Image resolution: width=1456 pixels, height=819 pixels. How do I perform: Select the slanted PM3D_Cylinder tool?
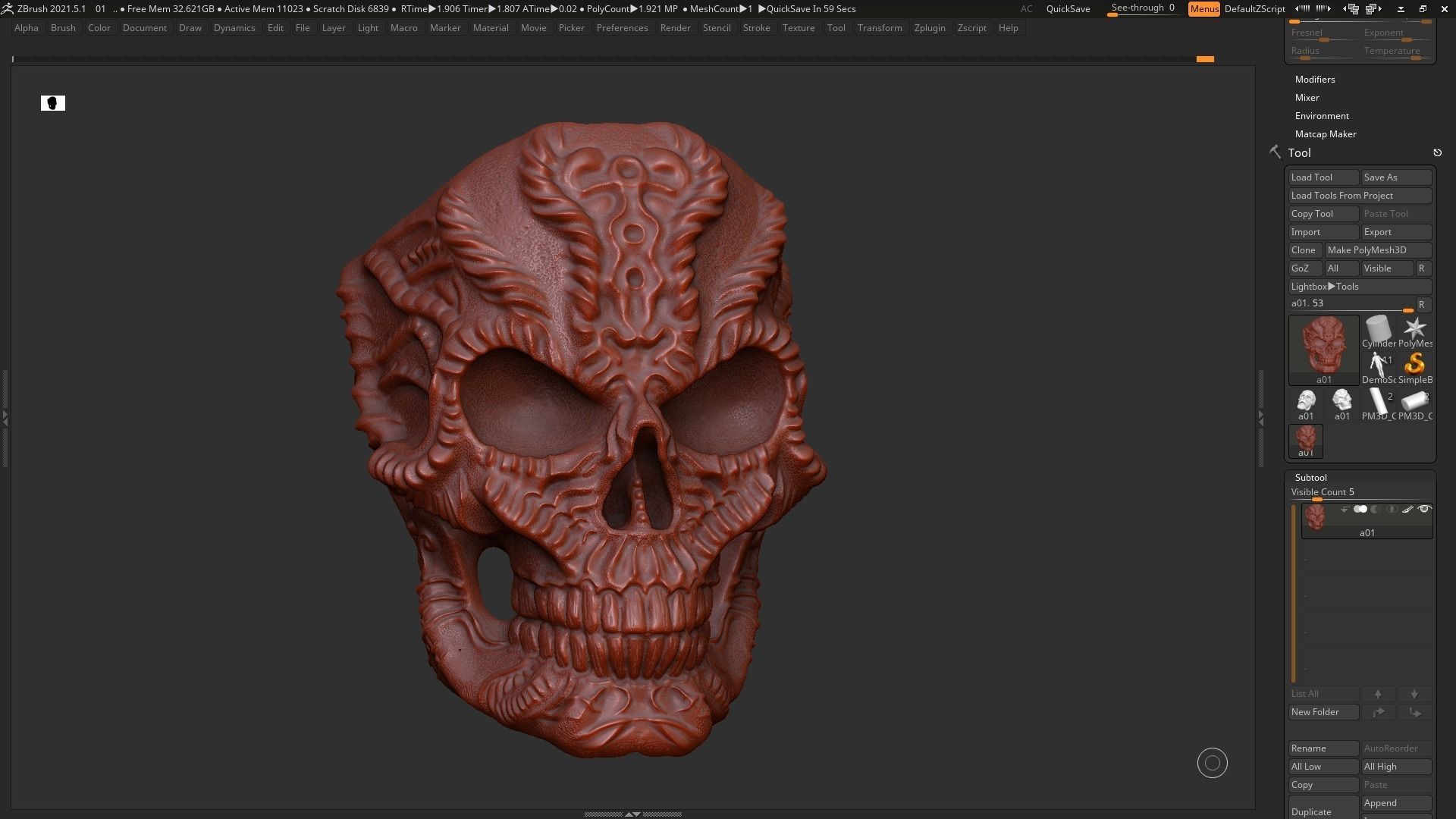[1379, 405]
